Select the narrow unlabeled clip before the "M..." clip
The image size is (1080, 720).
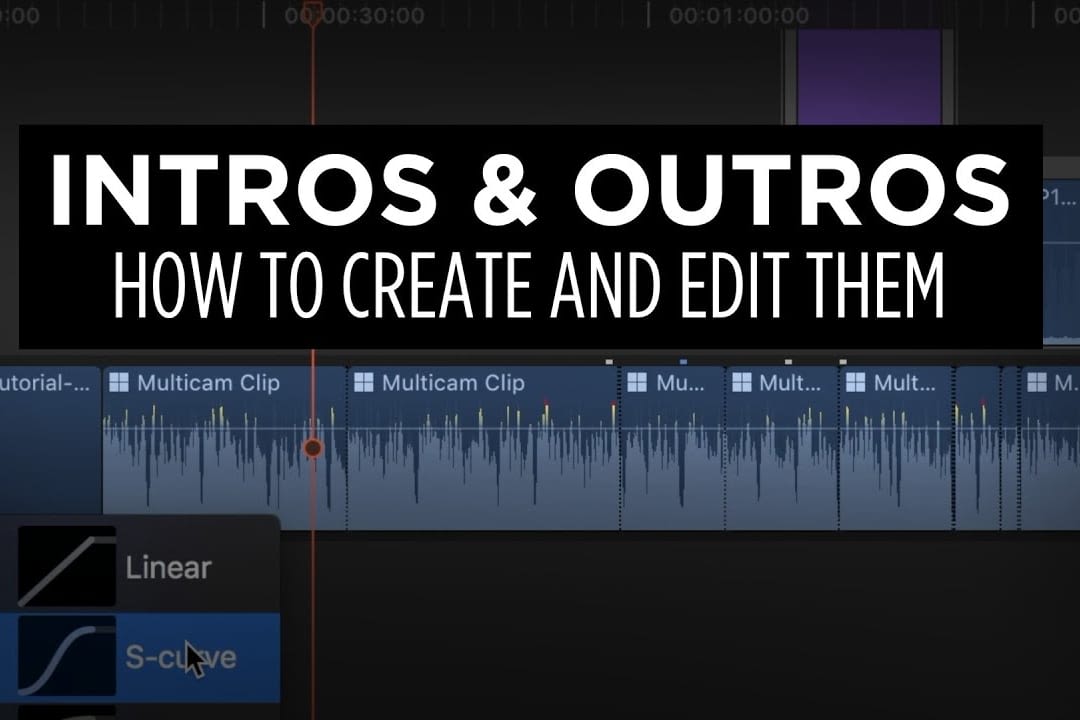tap(978, 450)
